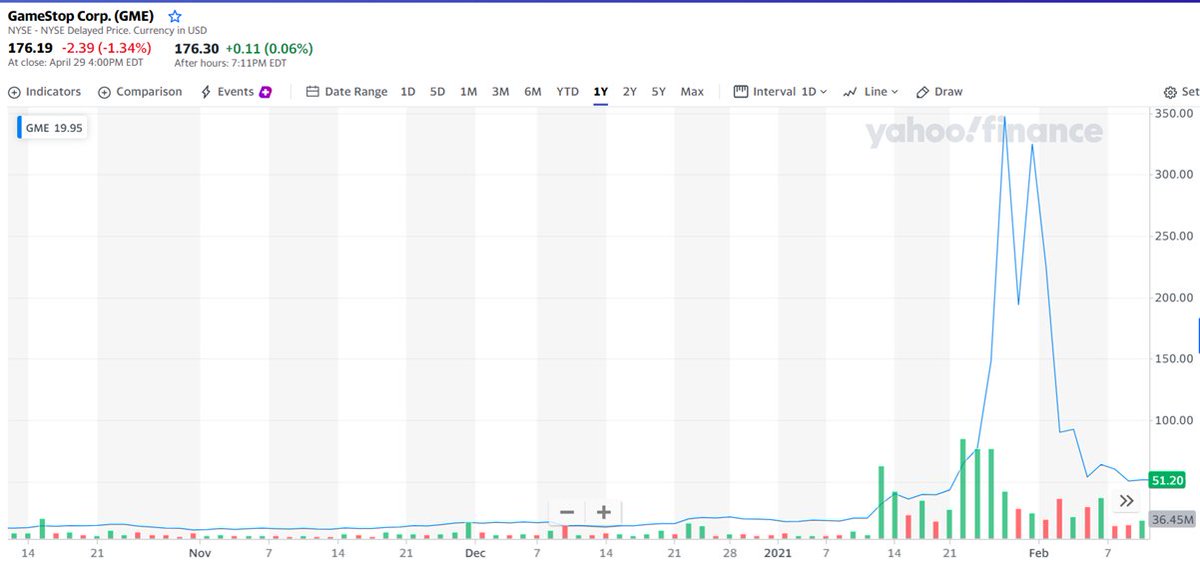The height and width of the screenshot is (576, 1200).
Task: Select the 5Y time range
Action: coord(659,91)
